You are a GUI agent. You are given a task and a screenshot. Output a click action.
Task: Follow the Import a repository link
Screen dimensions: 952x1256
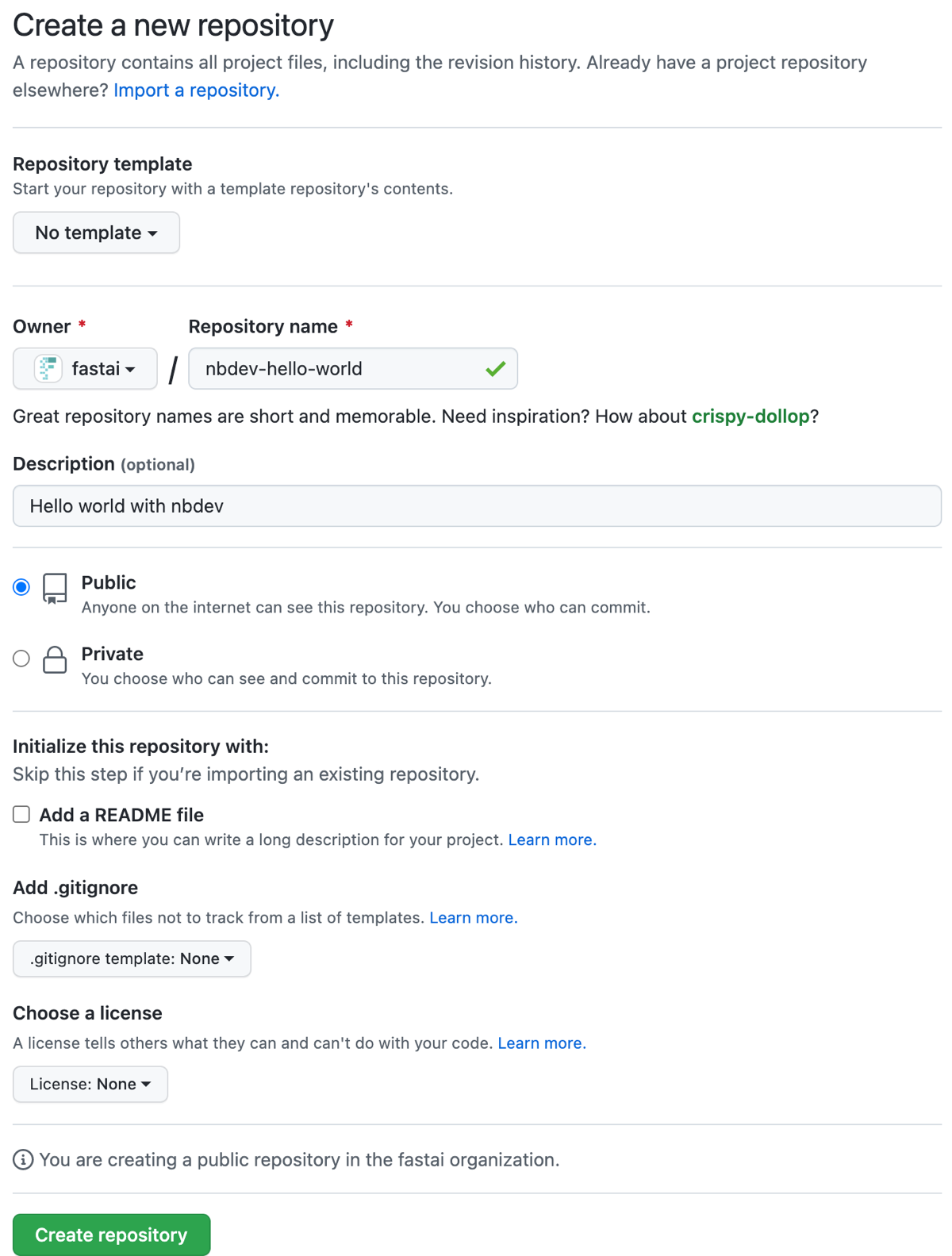196,90
